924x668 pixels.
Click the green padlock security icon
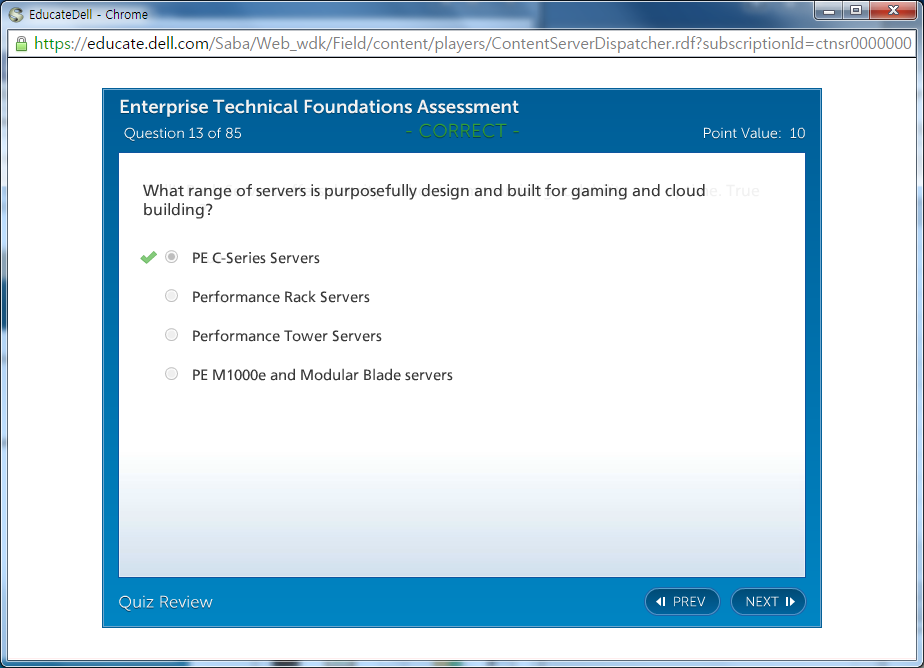coord(20,44)
